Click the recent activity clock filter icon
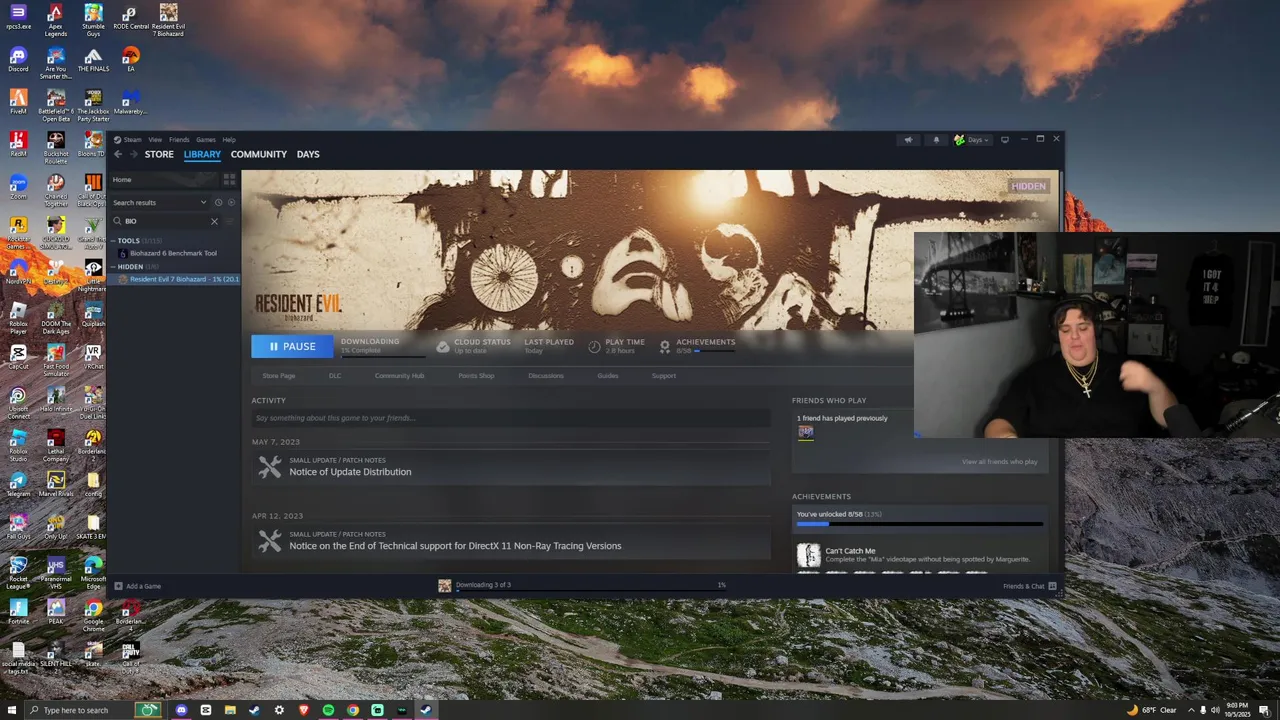The image size is (1280, 720). (x=218, y=202)
